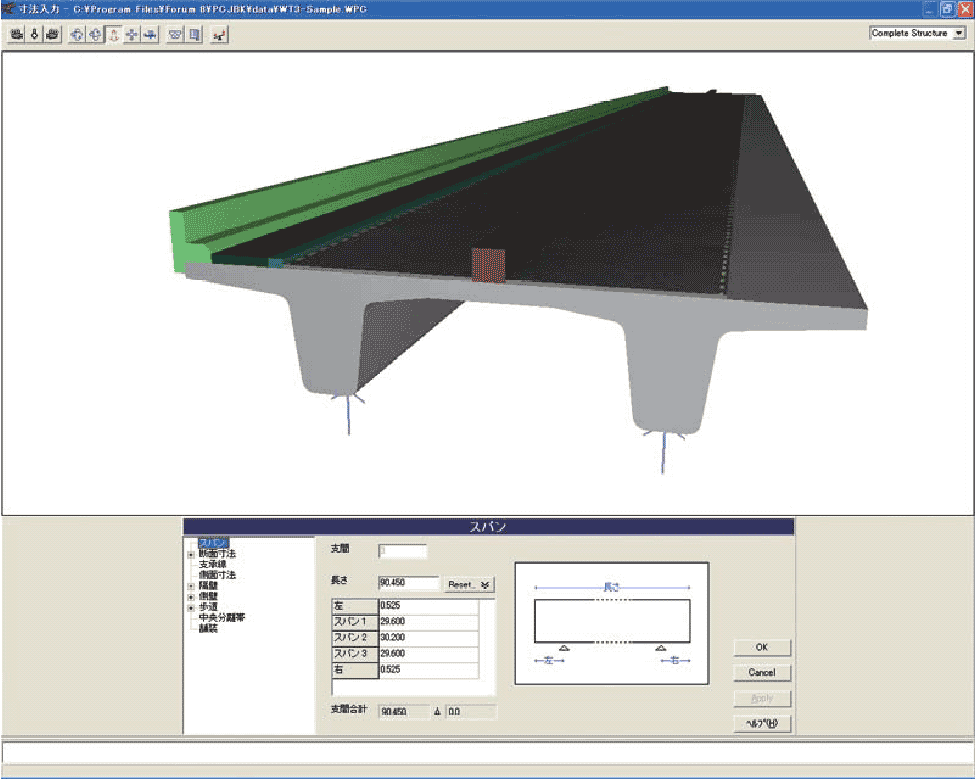
Task: Click the first blue rotate view icon
Action: point(77,35)
